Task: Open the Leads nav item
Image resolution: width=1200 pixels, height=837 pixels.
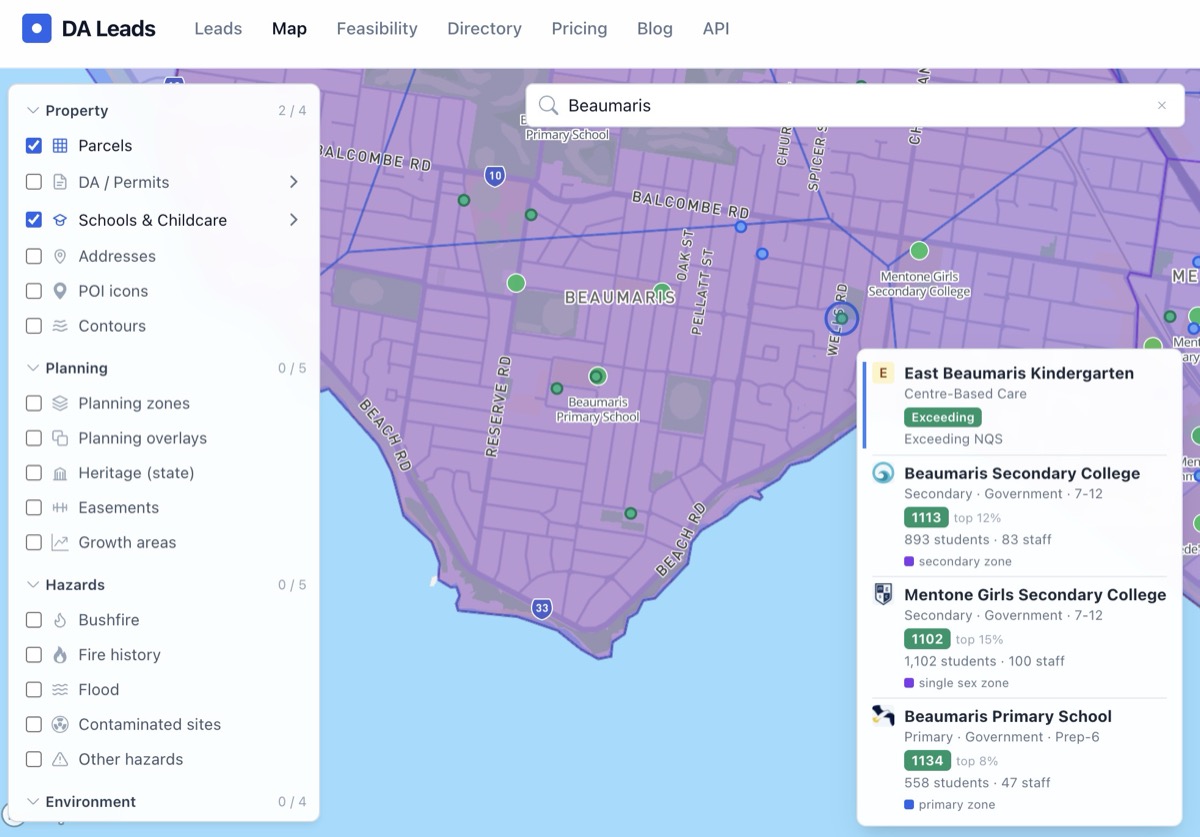Action: coord(218,29)
